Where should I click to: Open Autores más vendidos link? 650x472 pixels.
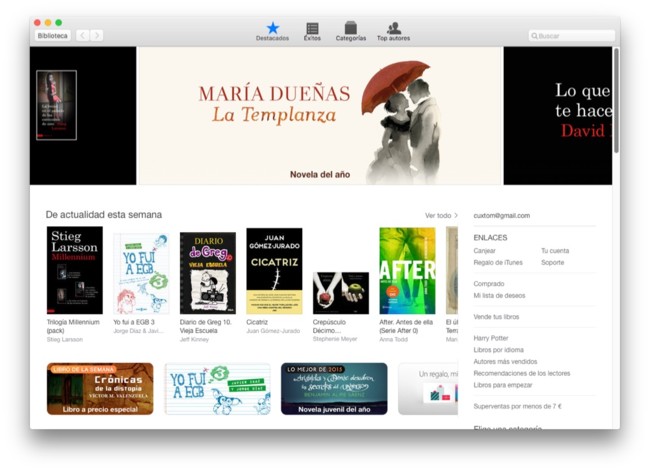tap(505, 361)
